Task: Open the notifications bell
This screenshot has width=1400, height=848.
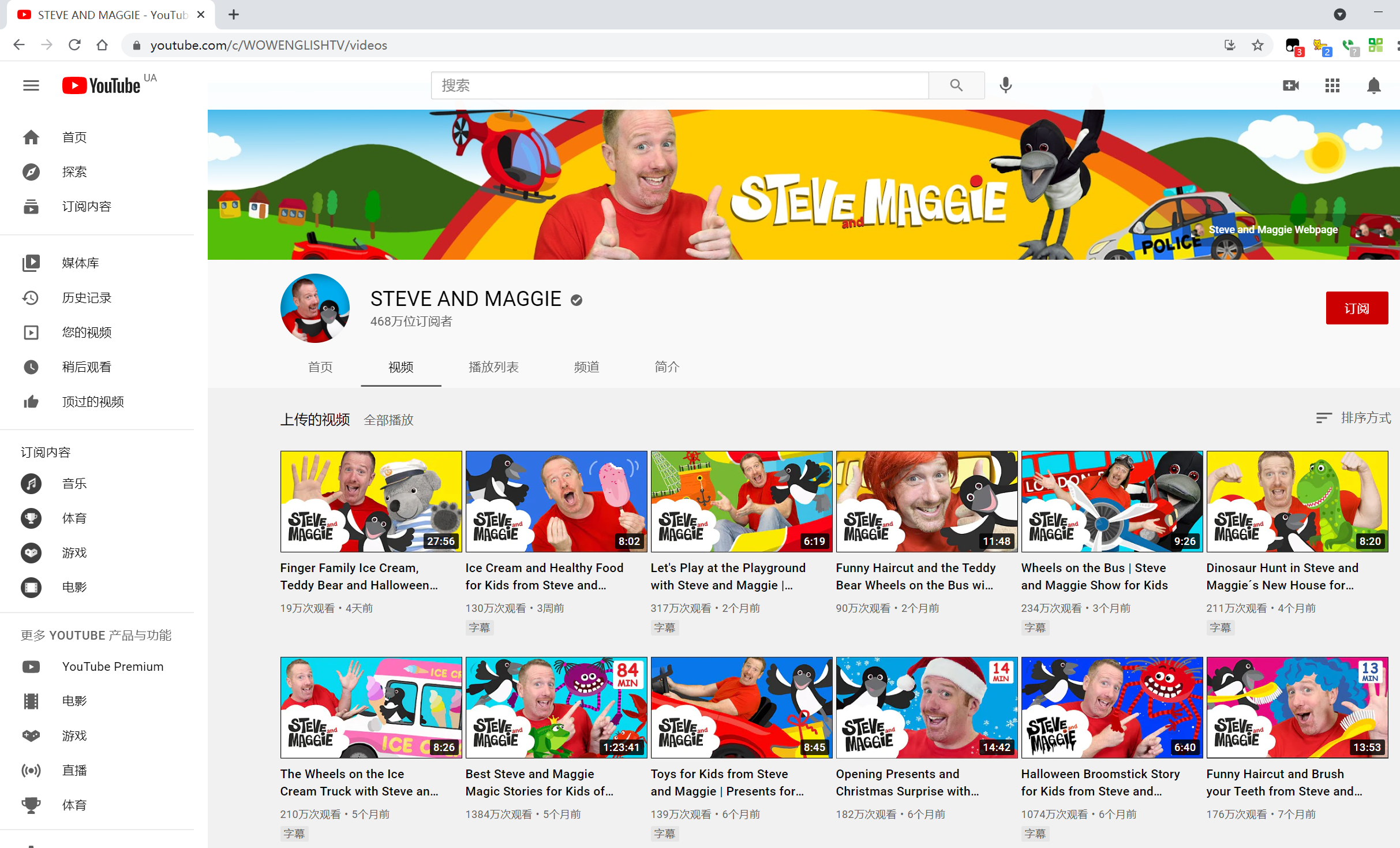Action: (x=1374, y=85)
